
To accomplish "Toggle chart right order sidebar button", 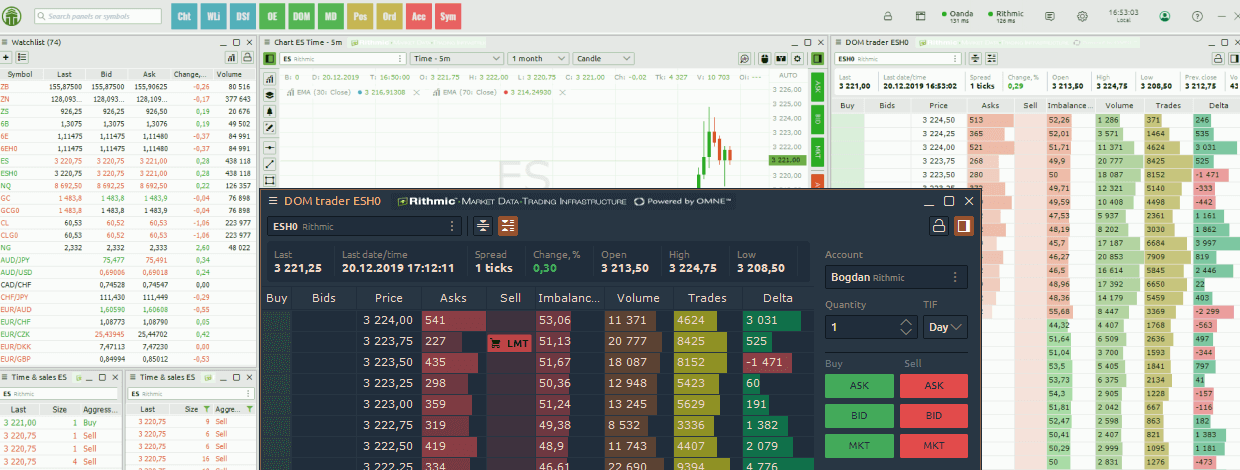I will click(818, 59).
